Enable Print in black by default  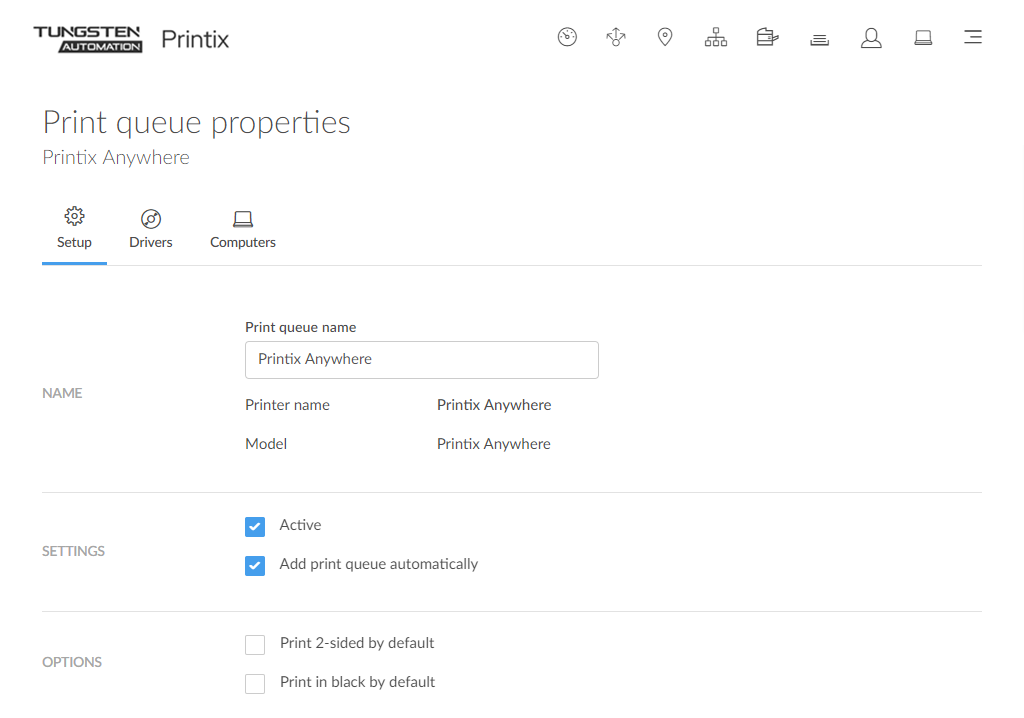point(255,683)
